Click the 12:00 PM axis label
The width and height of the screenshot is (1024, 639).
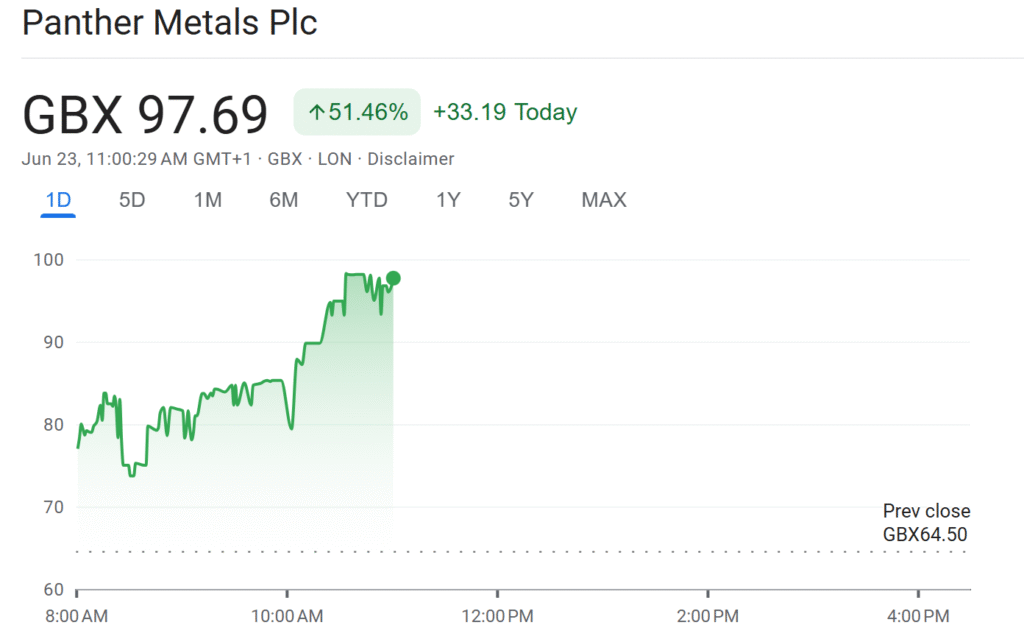(497, 614)
